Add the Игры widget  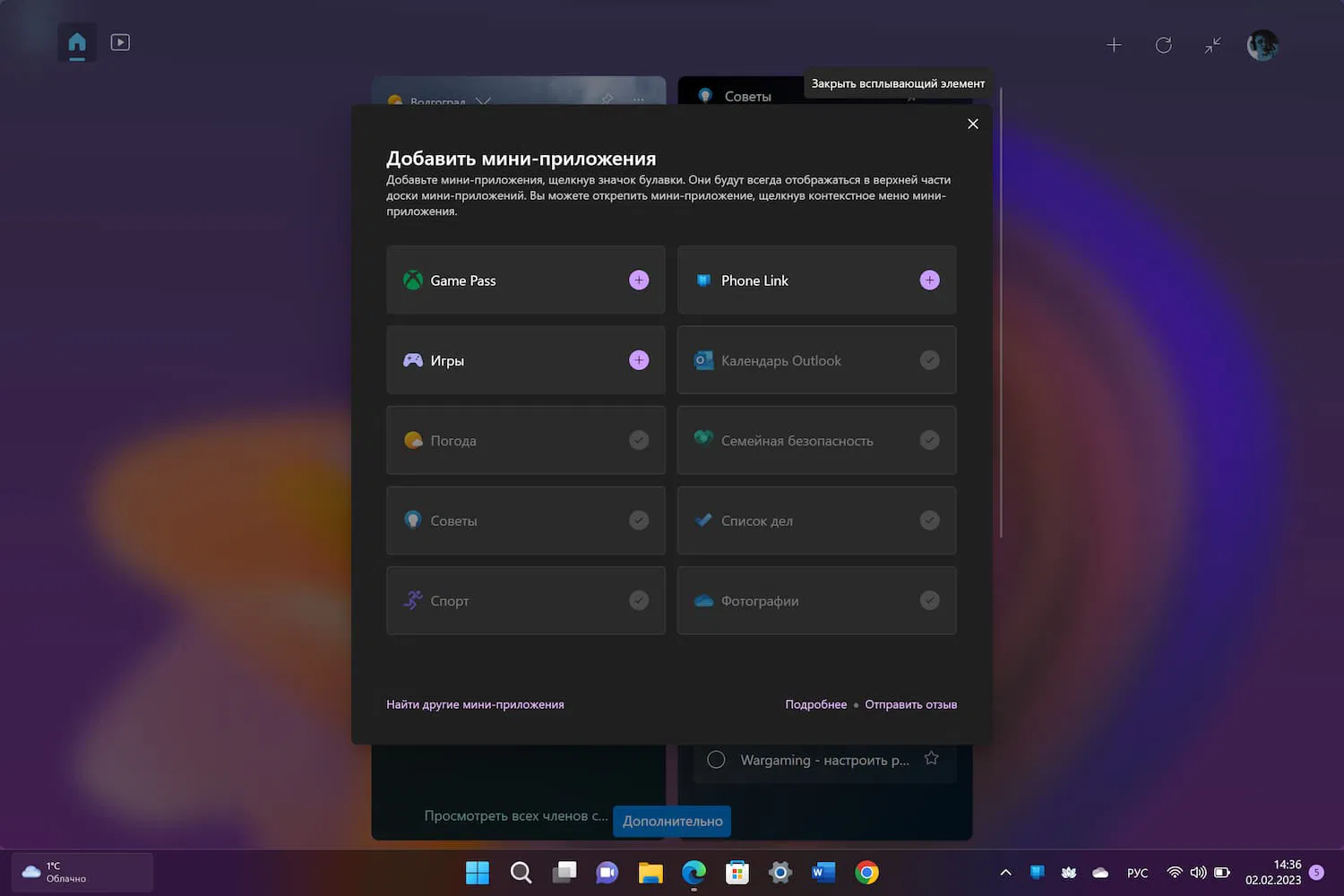click(x=639, y=360)
